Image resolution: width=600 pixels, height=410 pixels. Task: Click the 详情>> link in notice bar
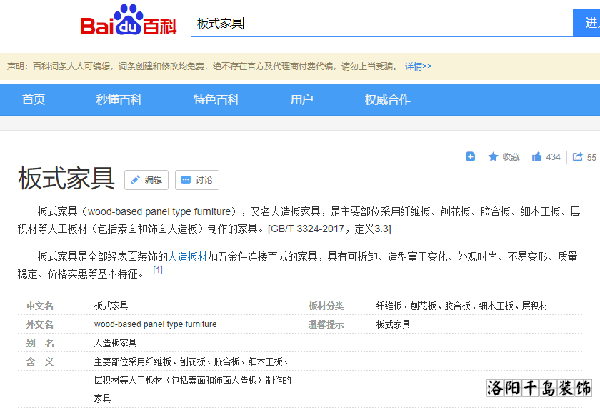[418, 67]
